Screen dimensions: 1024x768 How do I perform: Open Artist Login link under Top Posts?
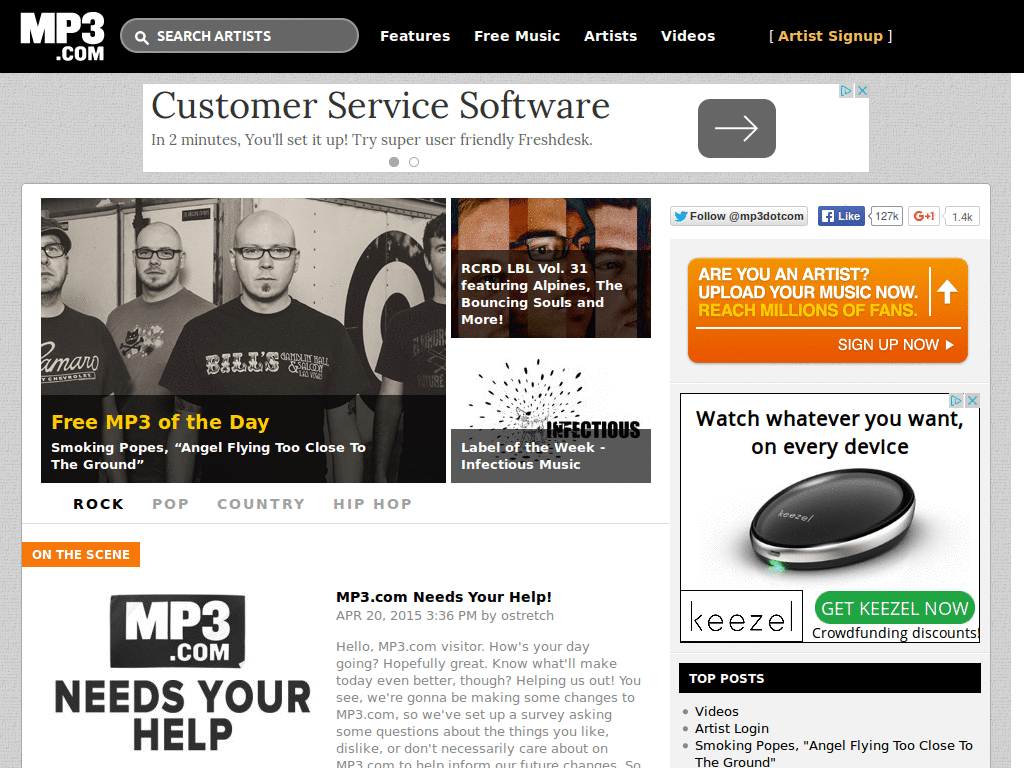pos(731,728)
